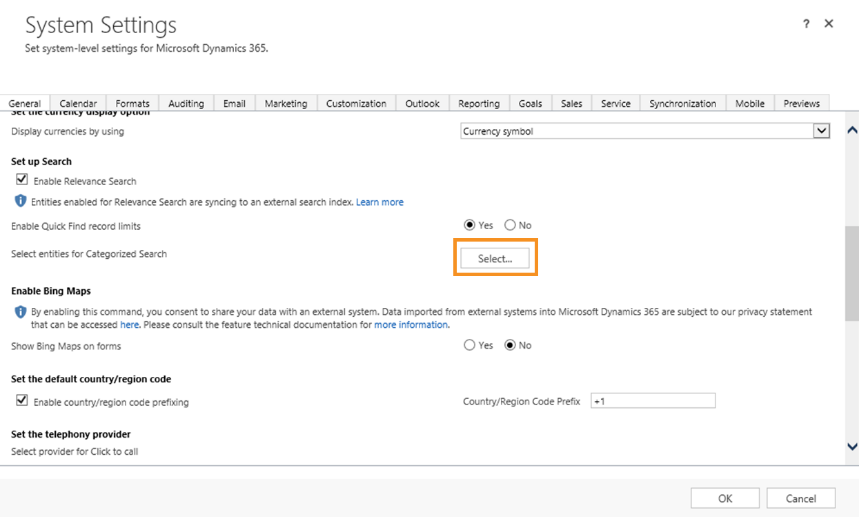Open the Synchronization tab

(682, 103)
